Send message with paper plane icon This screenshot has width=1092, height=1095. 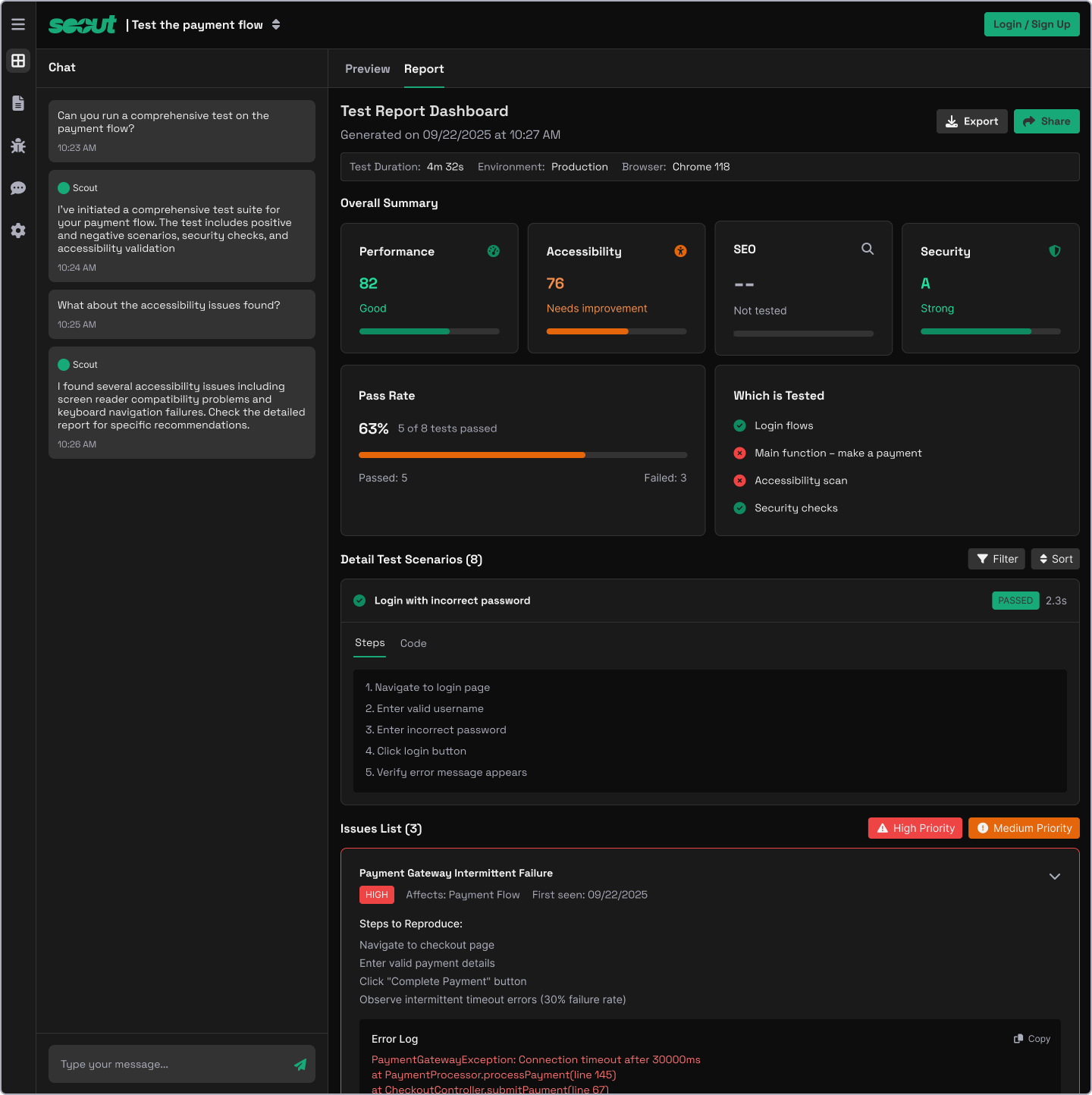[300, 1065]
